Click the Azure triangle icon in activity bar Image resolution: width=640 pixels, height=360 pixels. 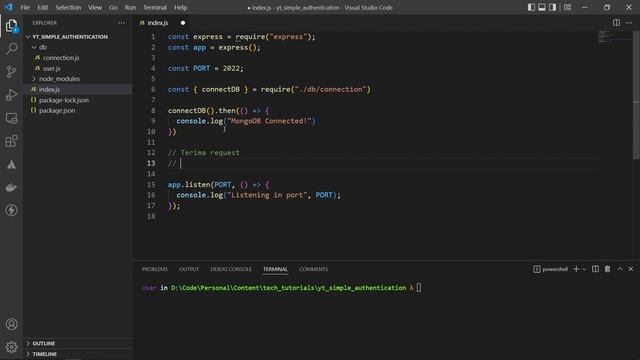click(11, 164)
